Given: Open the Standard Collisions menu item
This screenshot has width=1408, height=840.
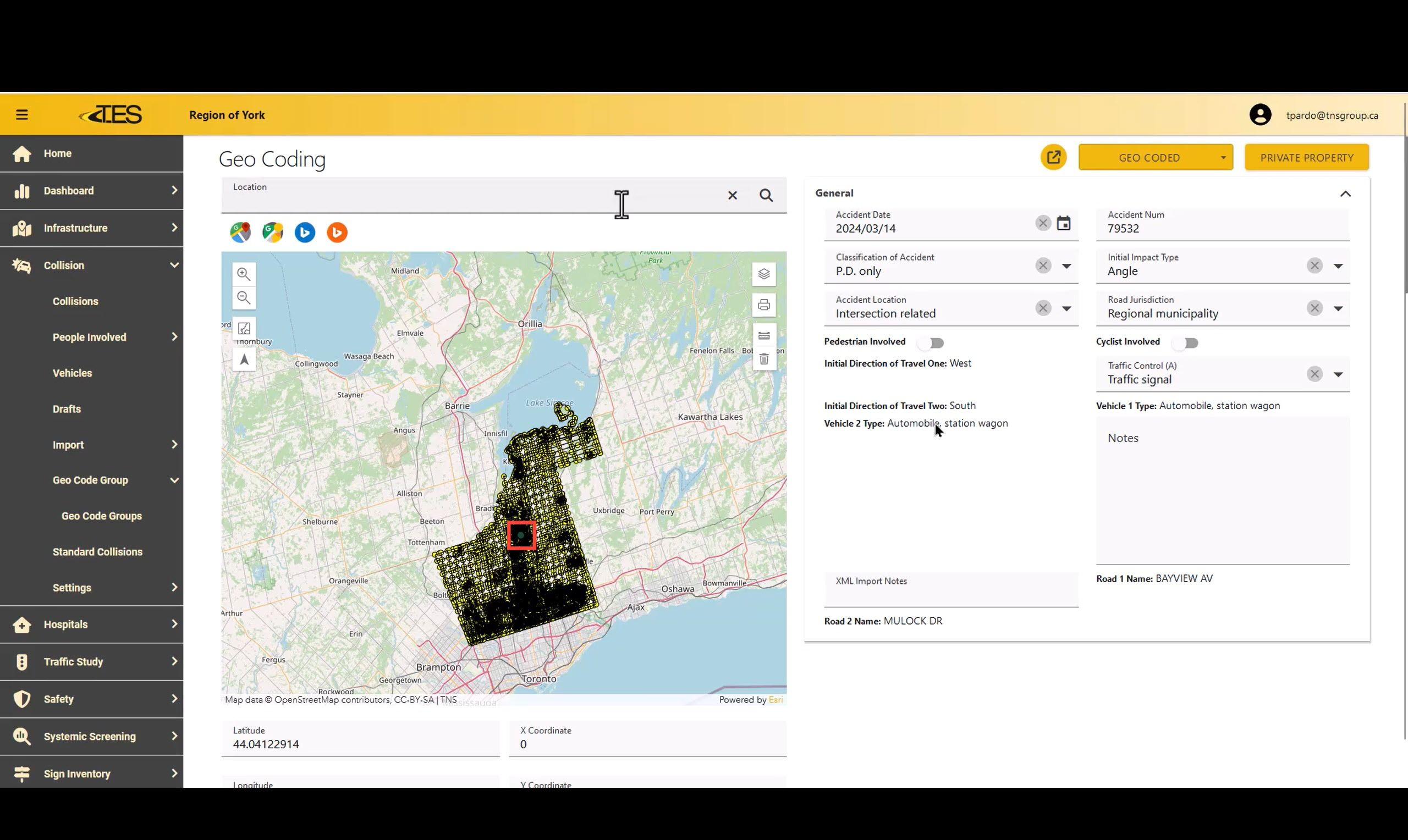Looking at the screenshot, I should (x=97, y=552).
